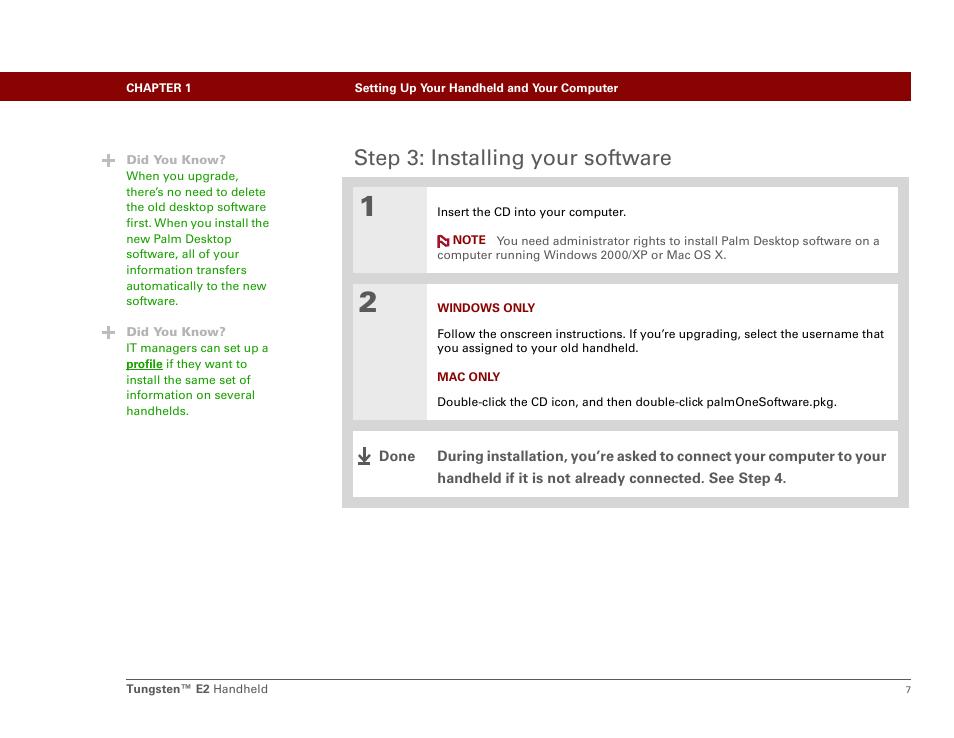Screen dimensions: 954x738
Task: Click the plus icon beside the first Did You Know
Action: click(x=108, y=161)
